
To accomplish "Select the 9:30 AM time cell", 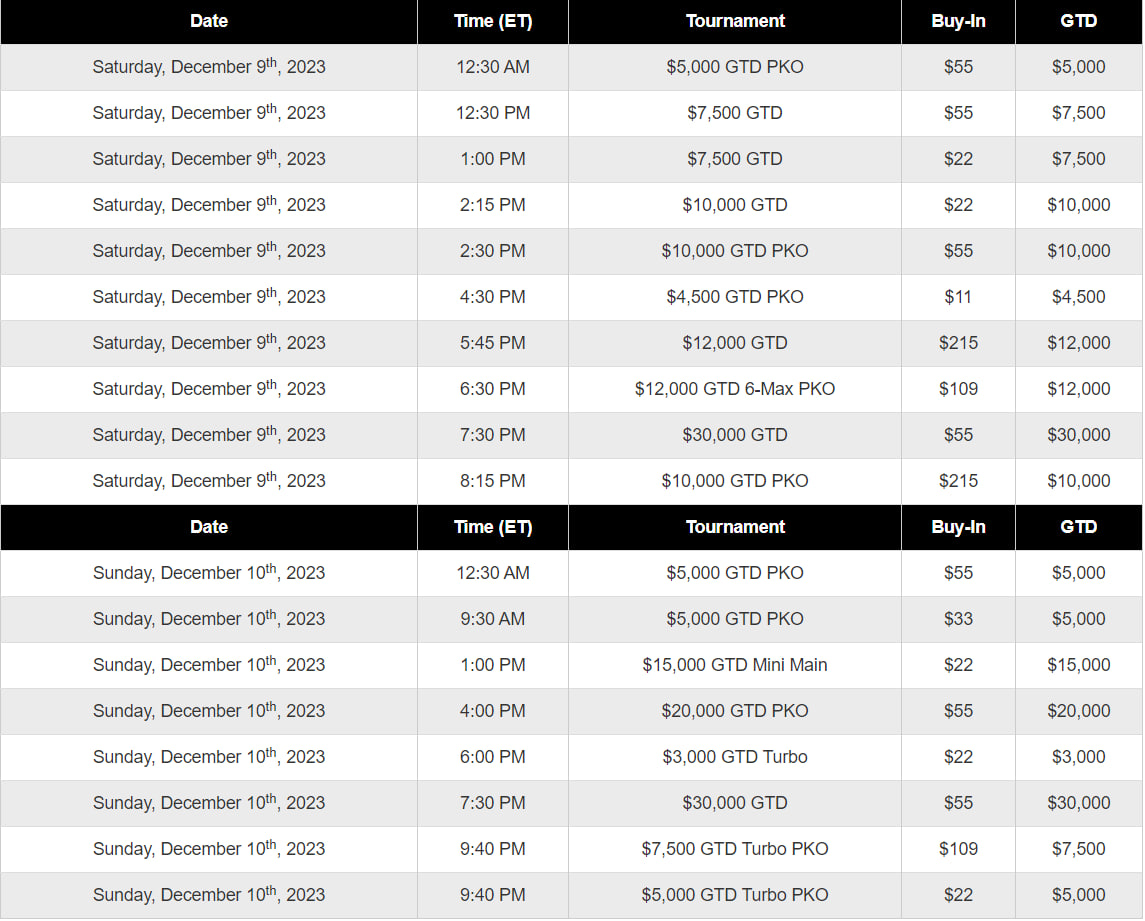I will click(x=492, y=619).
